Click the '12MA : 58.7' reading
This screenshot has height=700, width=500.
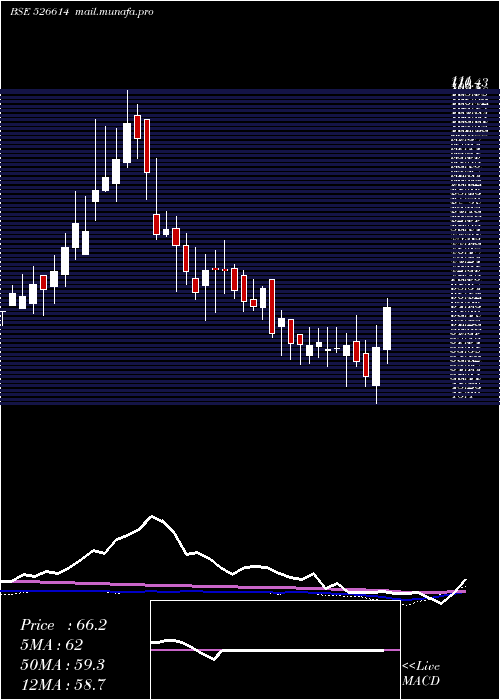(63, 684)
